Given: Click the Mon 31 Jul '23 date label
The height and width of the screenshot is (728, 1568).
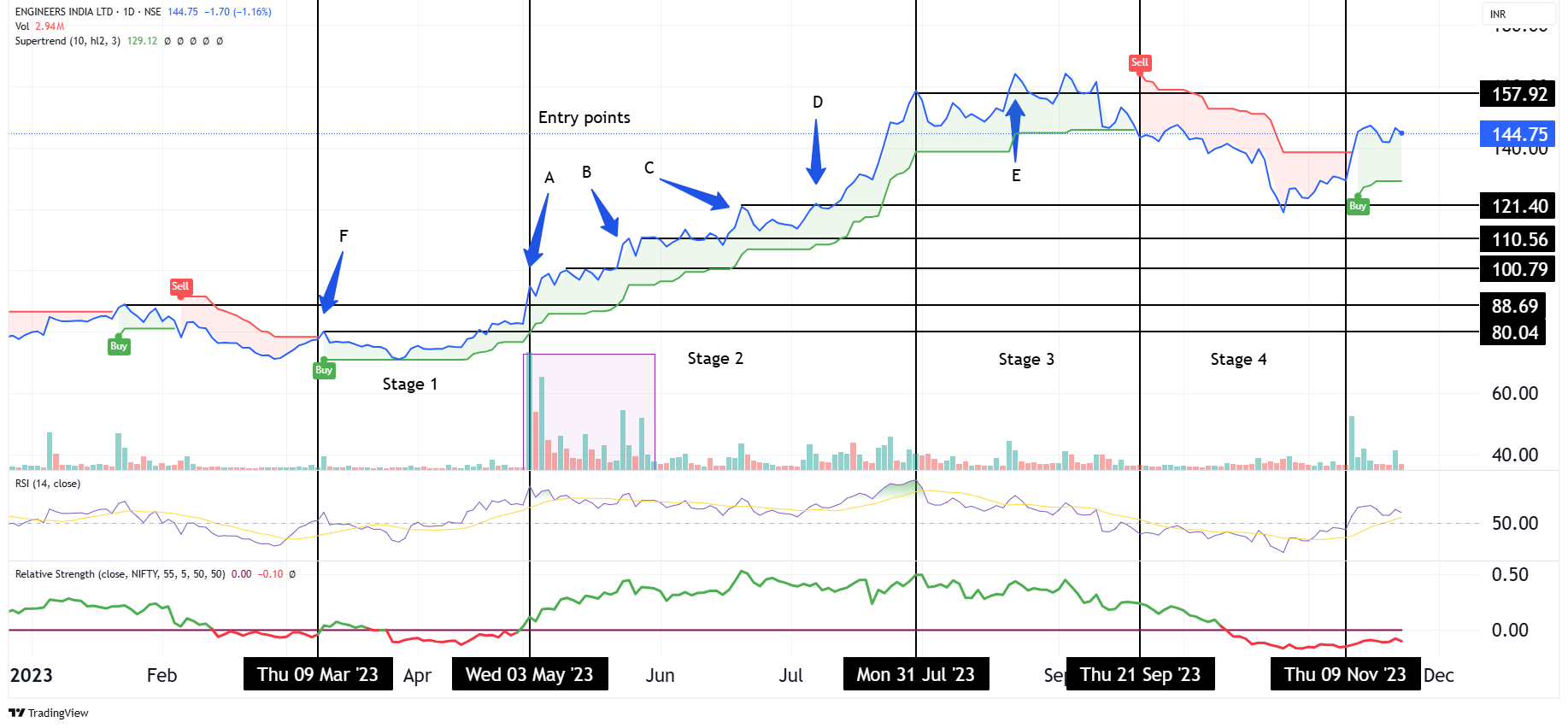Looking at the screenshot, I should point(915,674).
